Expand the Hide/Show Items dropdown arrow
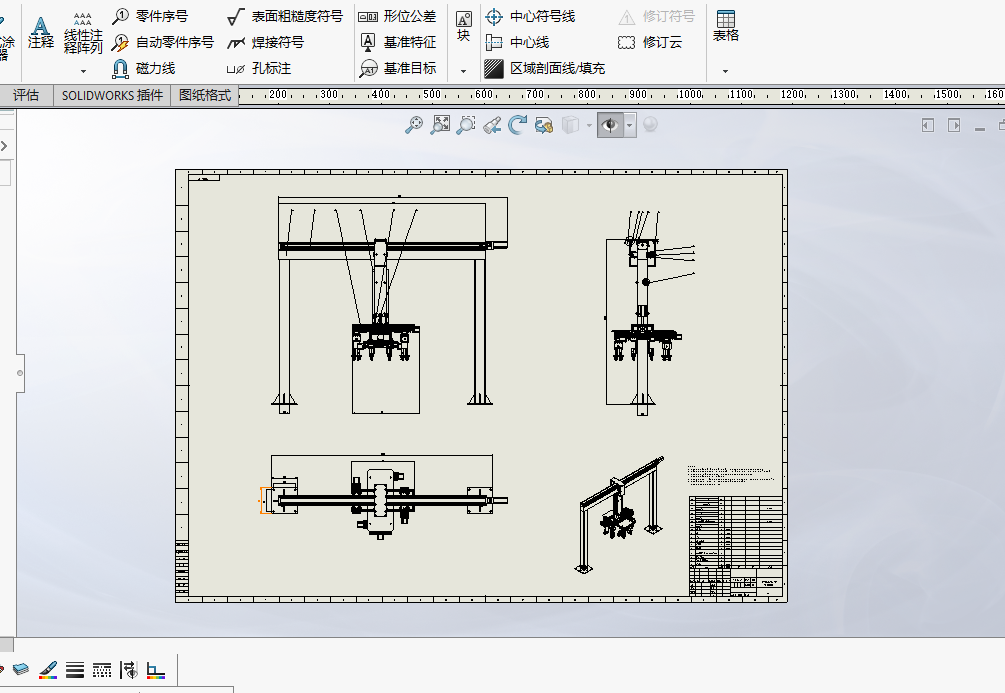The width and height of the screenshot is (1005, 693). point(630,125)
